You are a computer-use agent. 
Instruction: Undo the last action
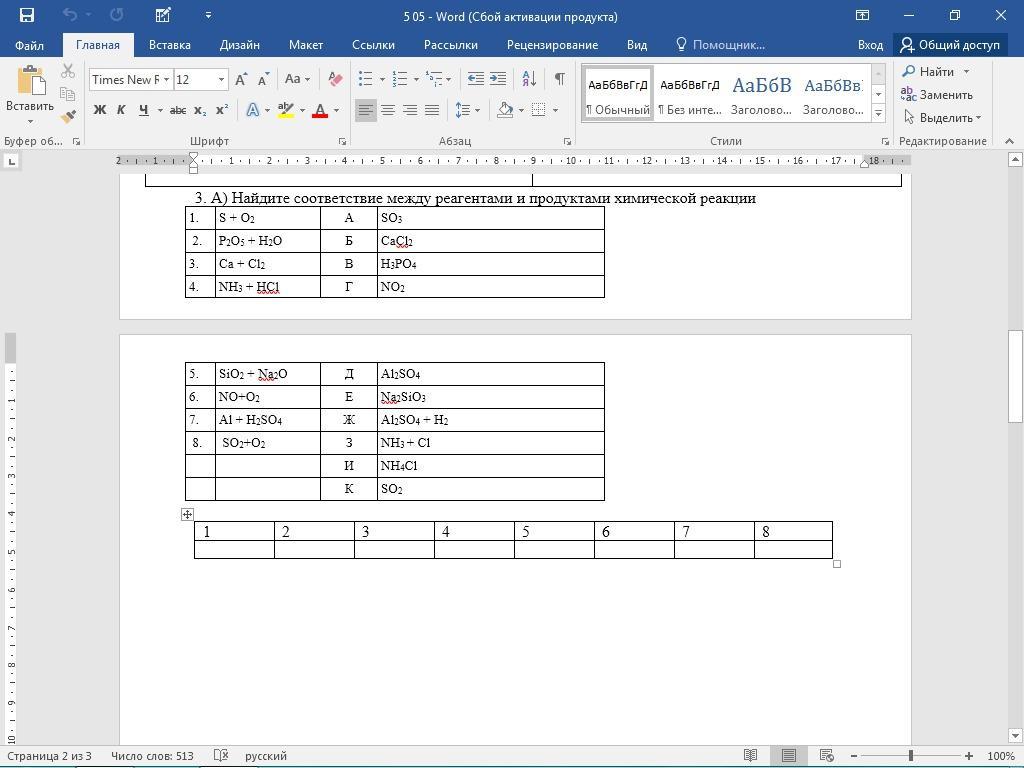[69, 15]
